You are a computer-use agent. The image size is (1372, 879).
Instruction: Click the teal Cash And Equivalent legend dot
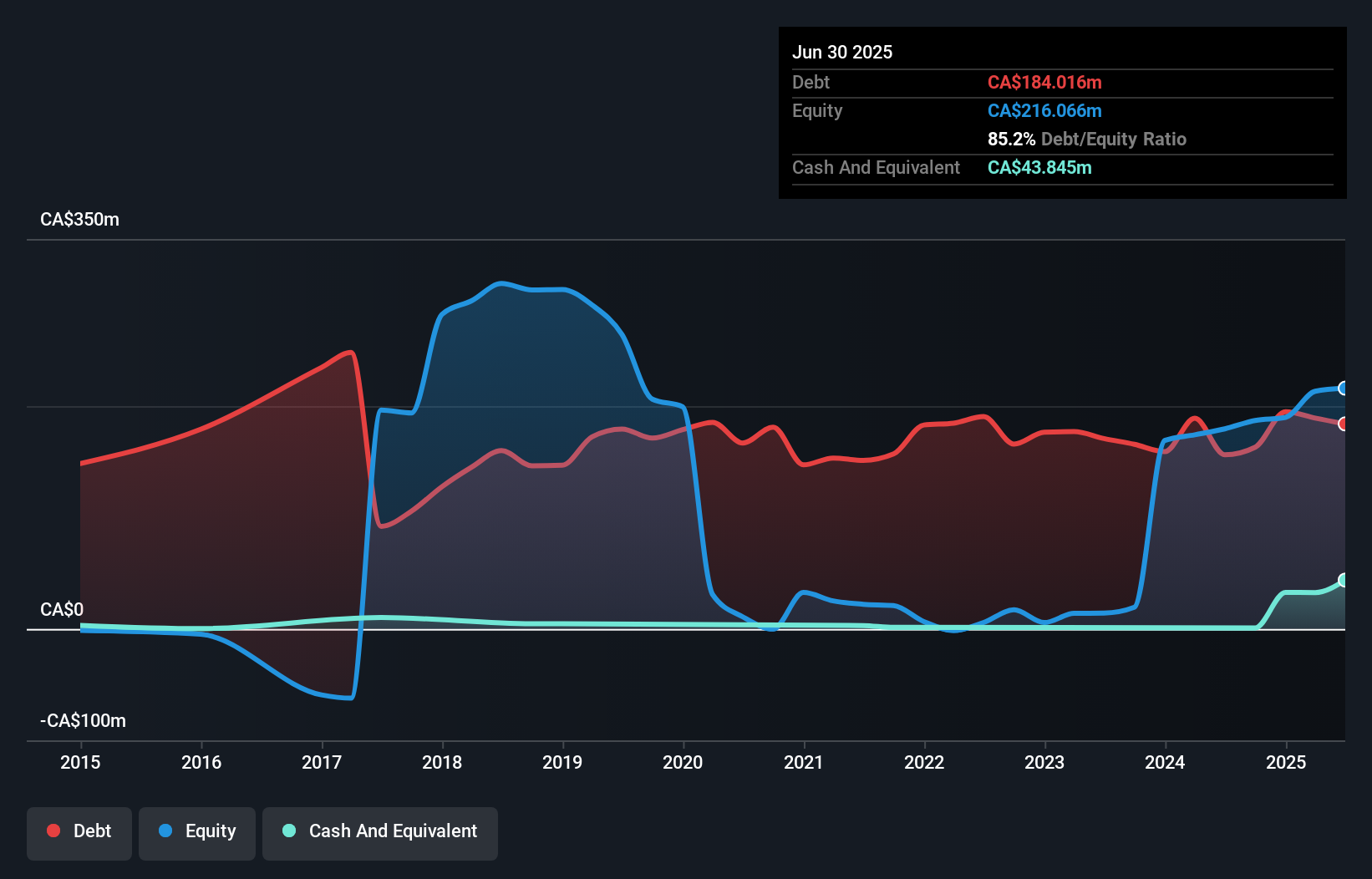coord(289,831)
